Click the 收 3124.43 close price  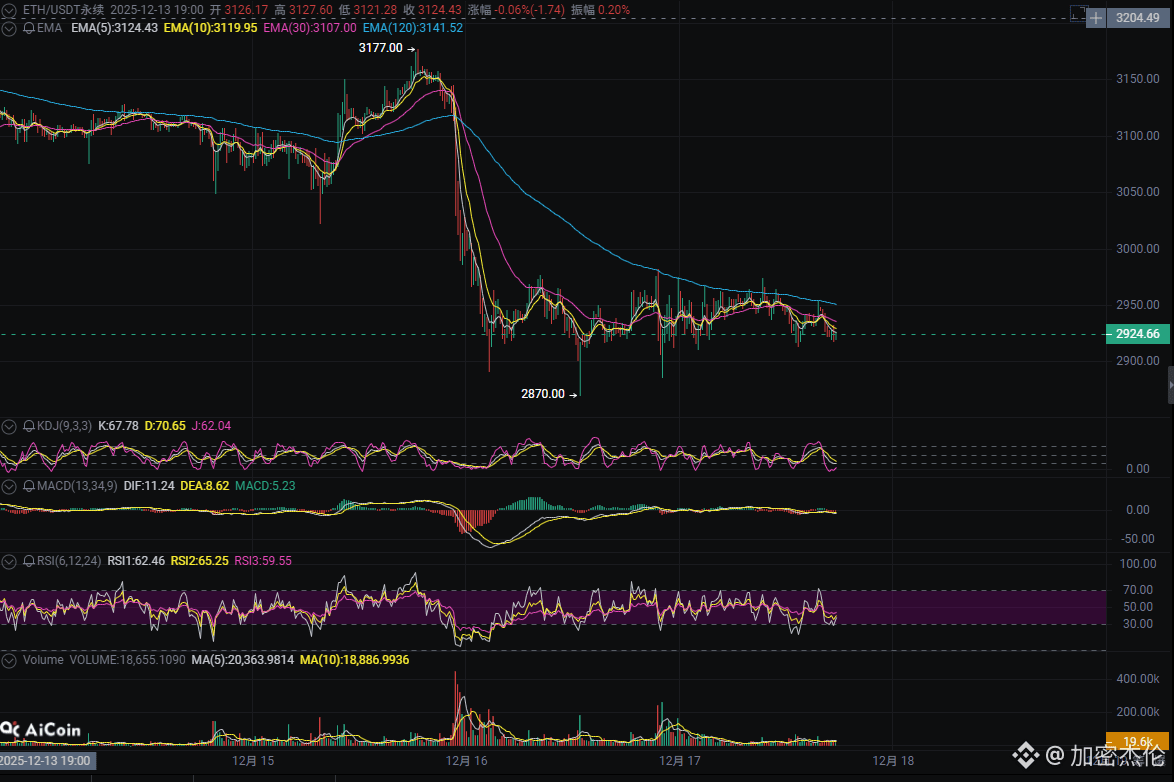[x=432, y=10]
